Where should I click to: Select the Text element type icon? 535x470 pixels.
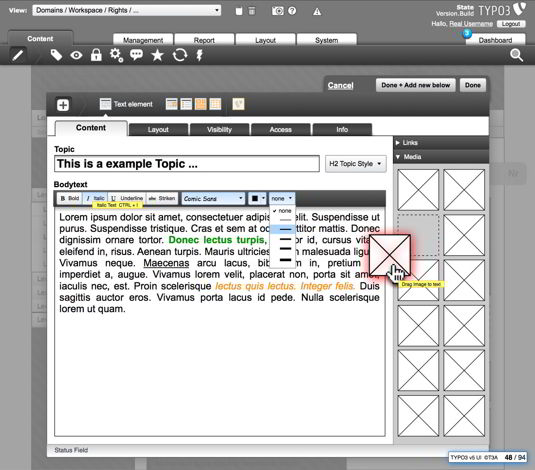[105, 104]
